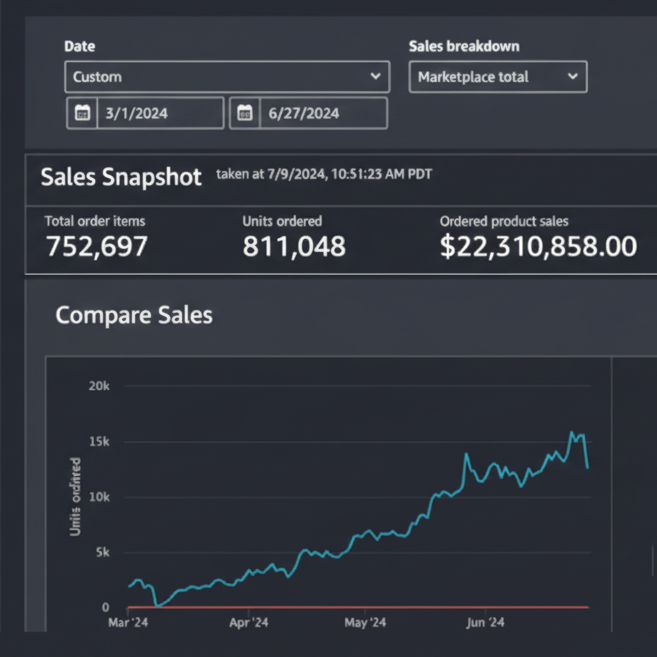This screenshot has height=657, width=657.
Task: Click the Units ordered metric label
Action: [x=282, y=221]
